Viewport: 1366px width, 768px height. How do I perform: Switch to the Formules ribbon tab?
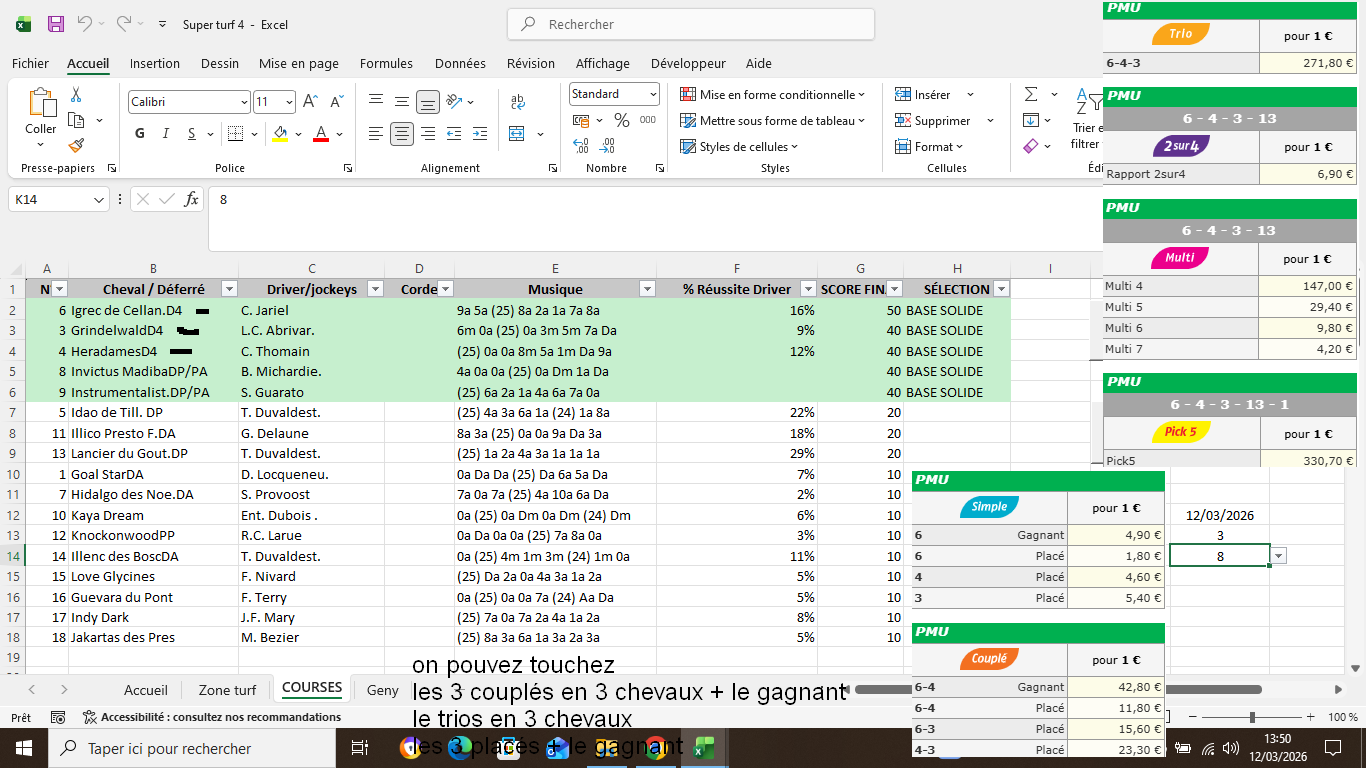click(386, 63)
